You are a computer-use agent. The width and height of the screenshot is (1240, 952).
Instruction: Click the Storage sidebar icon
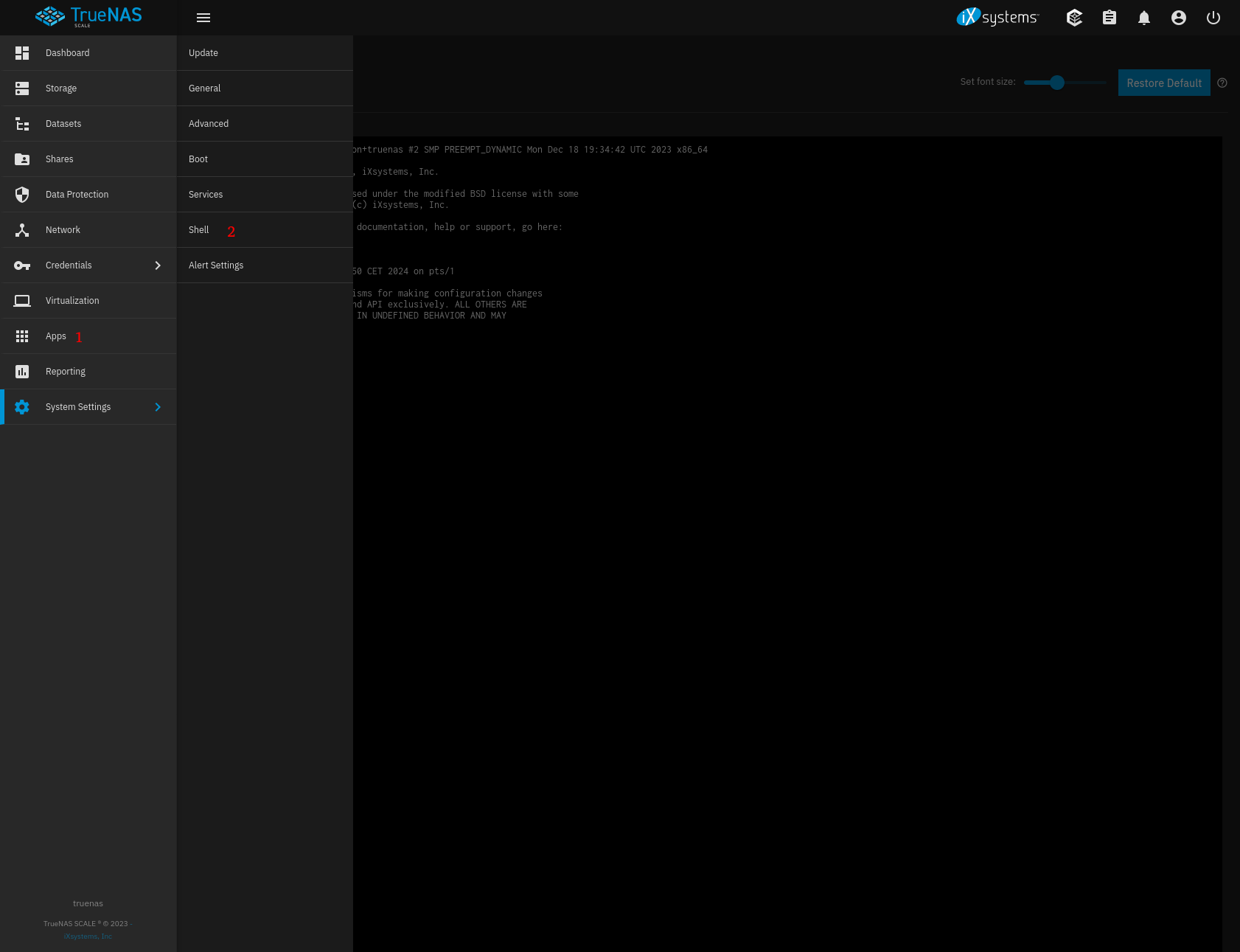[22, 88]
